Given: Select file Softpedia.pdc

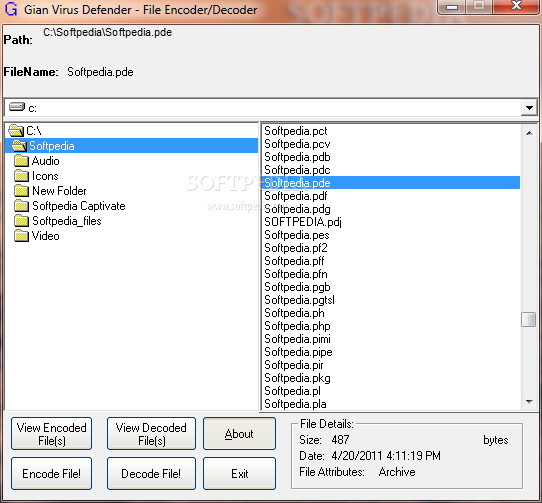Looking at the screenshot, I should [297, 170].
